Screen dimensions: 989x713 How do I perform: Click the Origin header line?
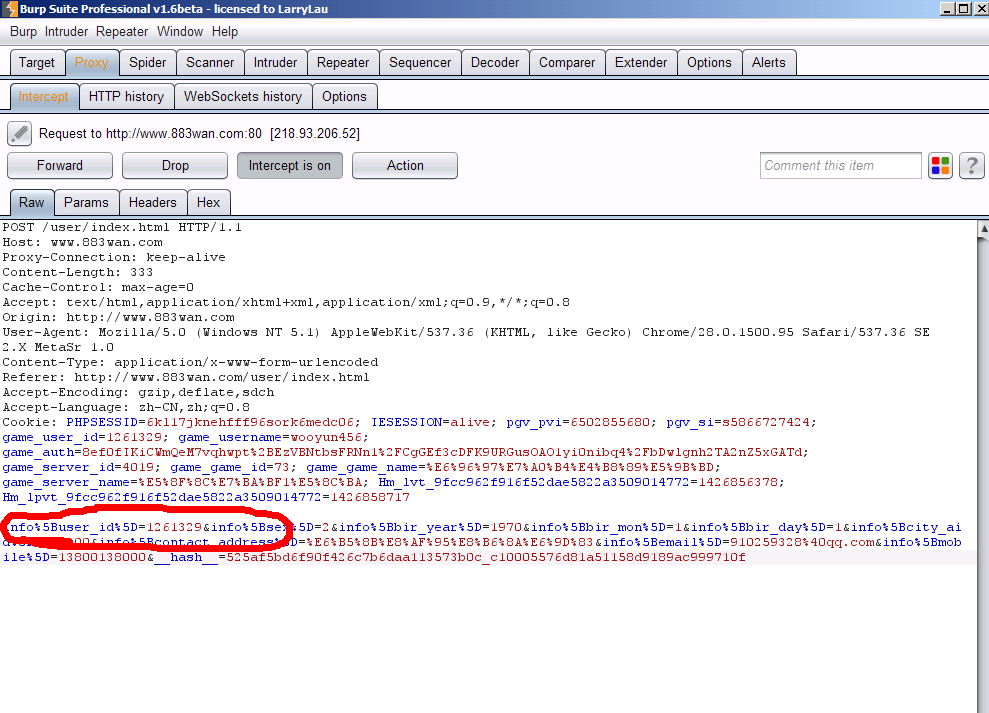[119, 317]
